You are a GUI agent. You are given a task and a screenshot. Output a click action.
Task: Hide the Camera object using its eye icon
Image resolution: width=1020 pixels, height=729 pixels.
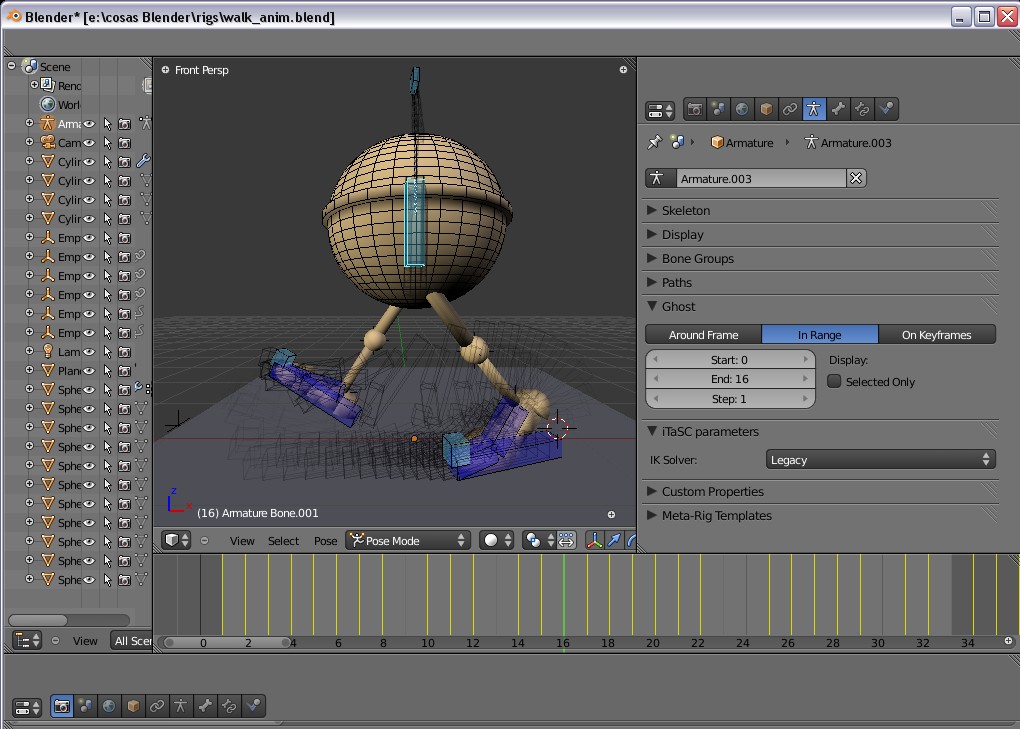click(89, 143)
